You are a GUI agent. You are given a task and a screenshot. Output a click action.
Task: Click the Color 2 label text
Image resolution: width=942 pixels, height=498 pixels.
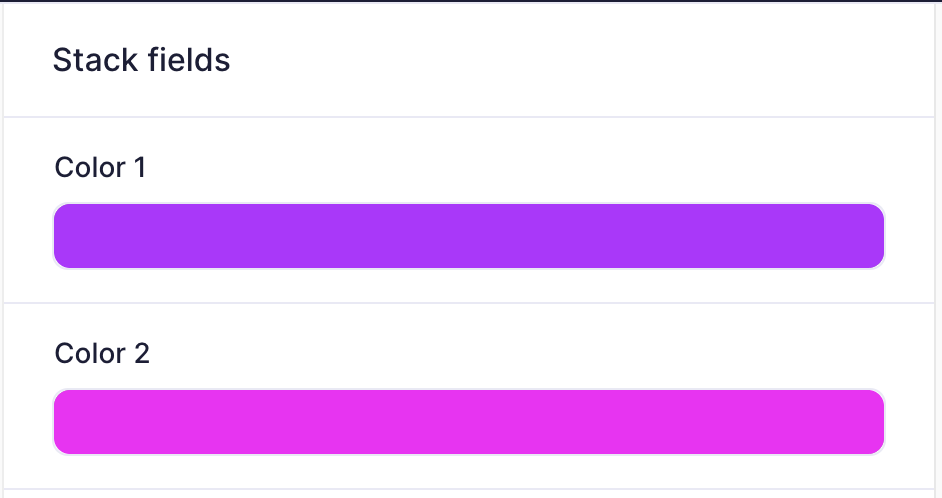pyautogui.click(x=102, y=353)
